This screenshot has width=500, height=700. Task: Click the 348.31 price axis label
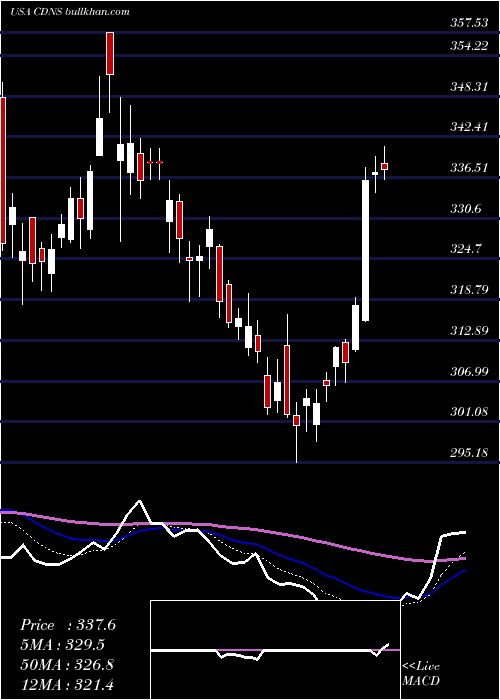click(469, 87)
